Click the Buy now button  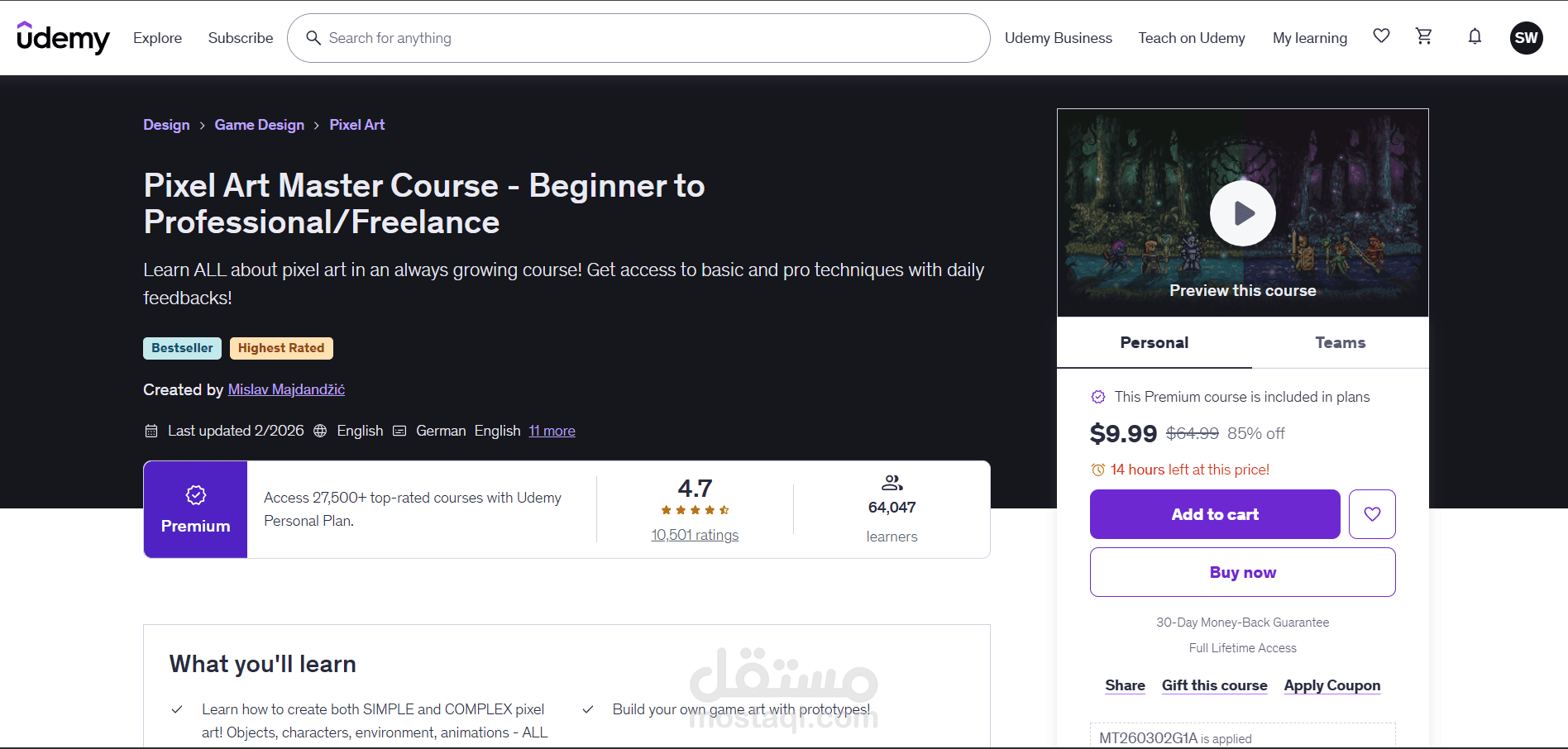pos(1242,571)
